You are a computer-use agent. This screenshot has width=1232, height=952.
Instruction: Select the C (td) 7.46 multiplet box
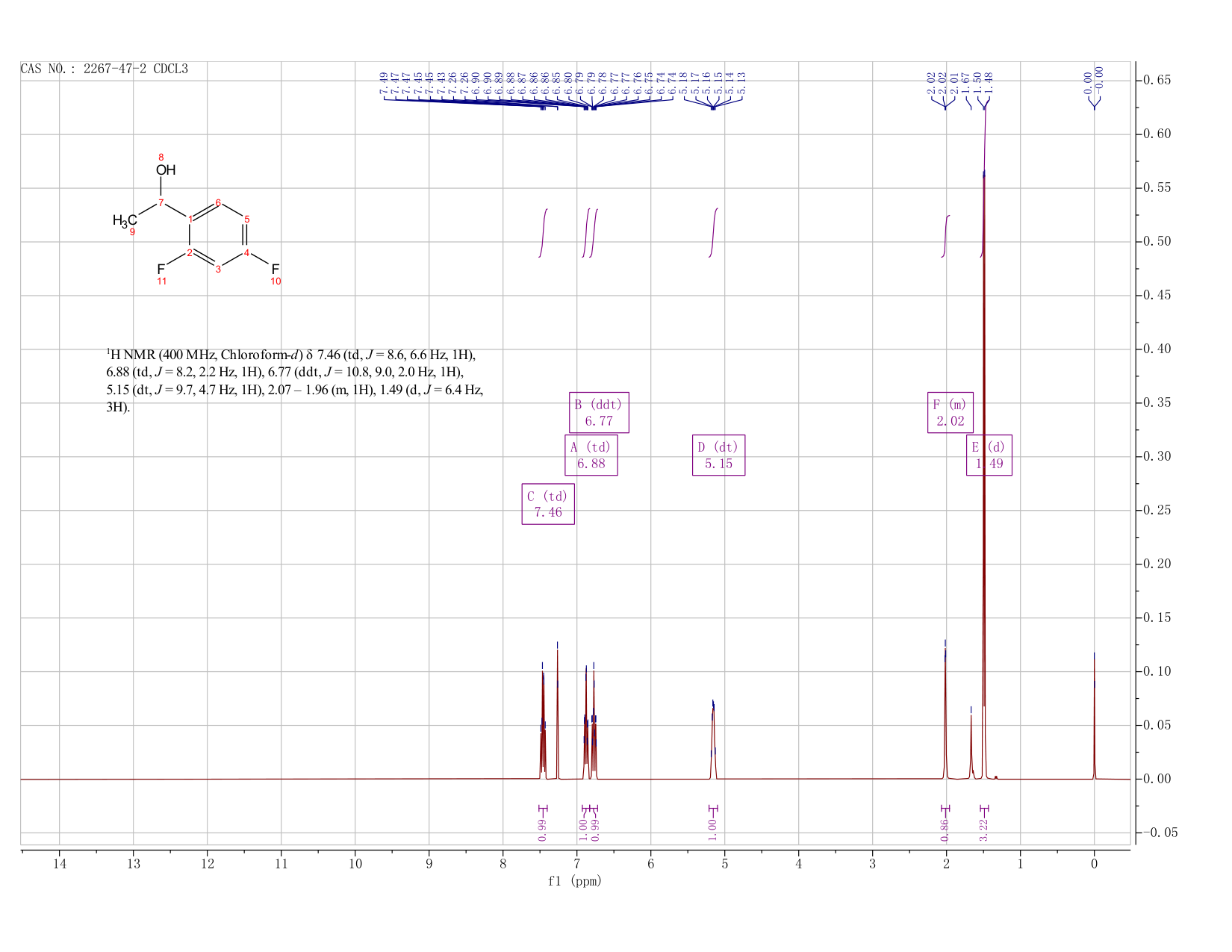548,504
